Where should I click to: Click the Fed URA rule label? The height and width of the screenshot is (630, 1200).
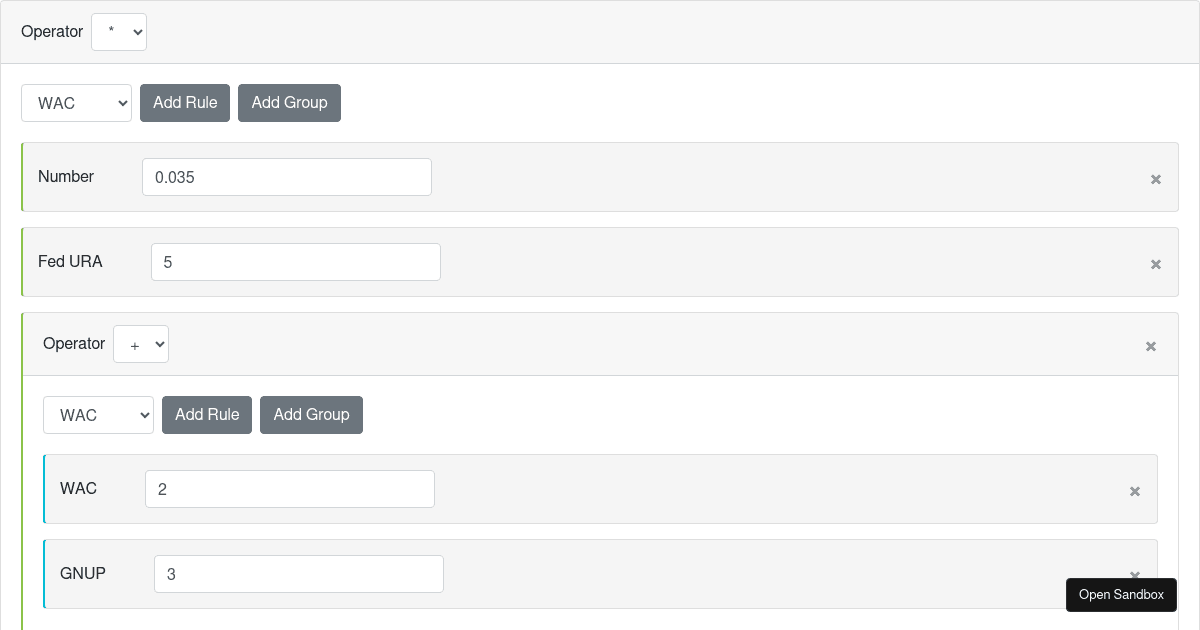(x=71, y=261)
